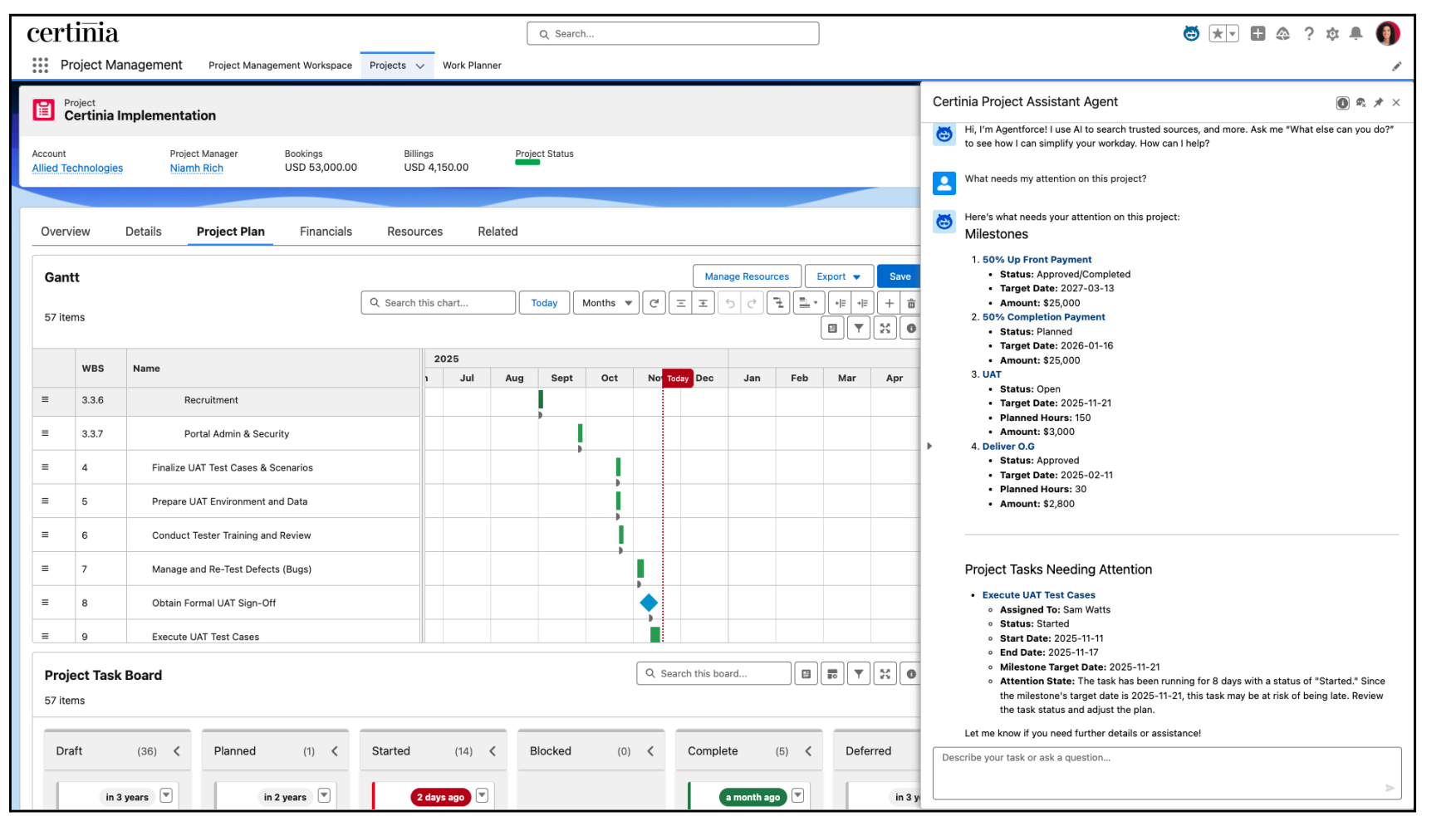Click the Gantt filter funnel icon

pyautogui.click(x=859, y=329)
